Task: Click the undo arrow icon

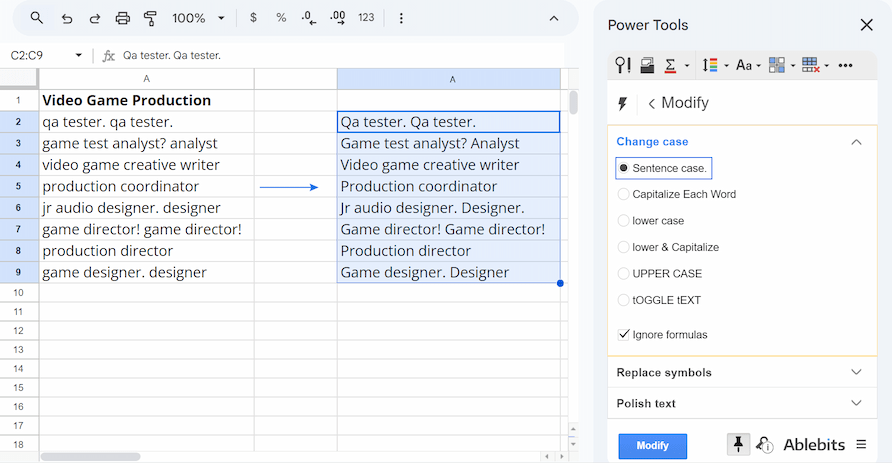Action: pos(67,18)
